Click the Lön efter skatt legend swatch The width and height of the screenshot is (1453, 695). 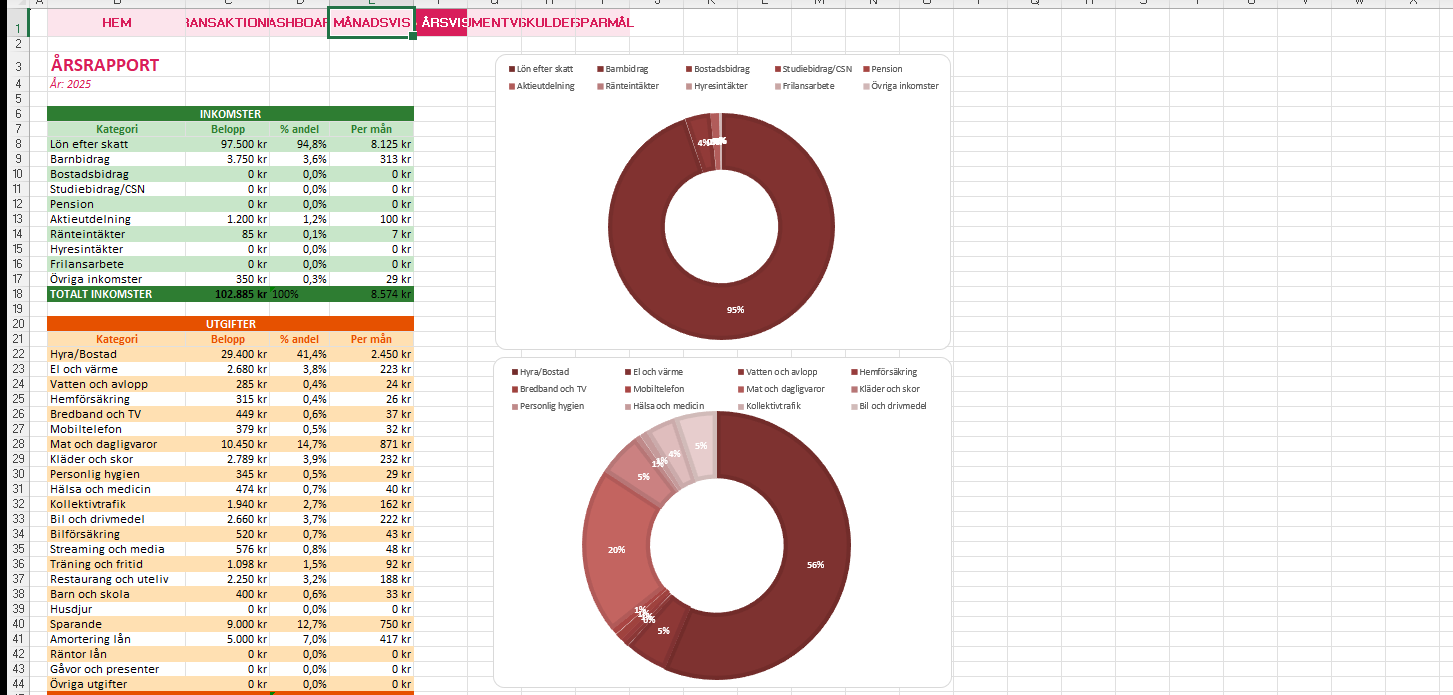[511, 69]
